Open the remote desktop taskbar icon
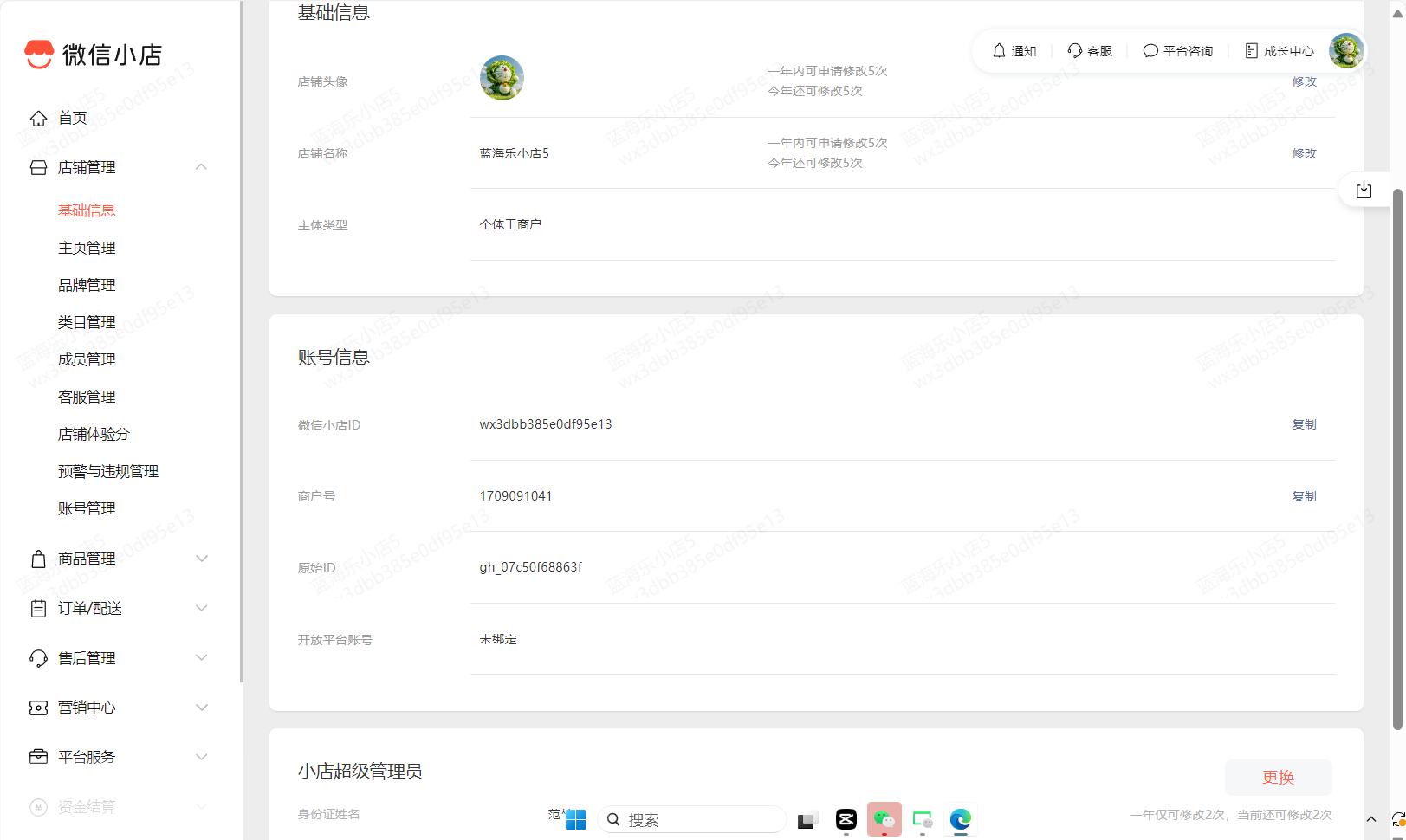1406x840 pixels. pos(922,818)
